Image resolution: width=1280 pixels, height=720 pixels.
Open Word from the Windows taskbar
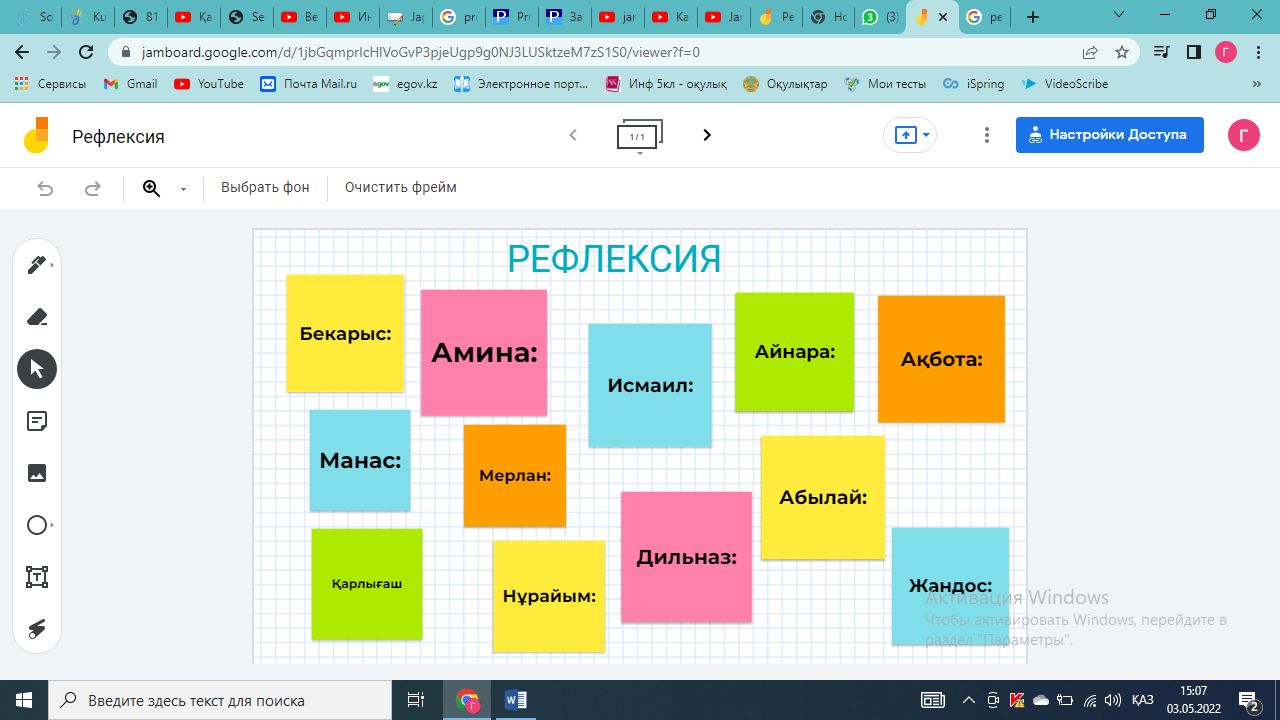pyautogui.click(x=516, y=700)
